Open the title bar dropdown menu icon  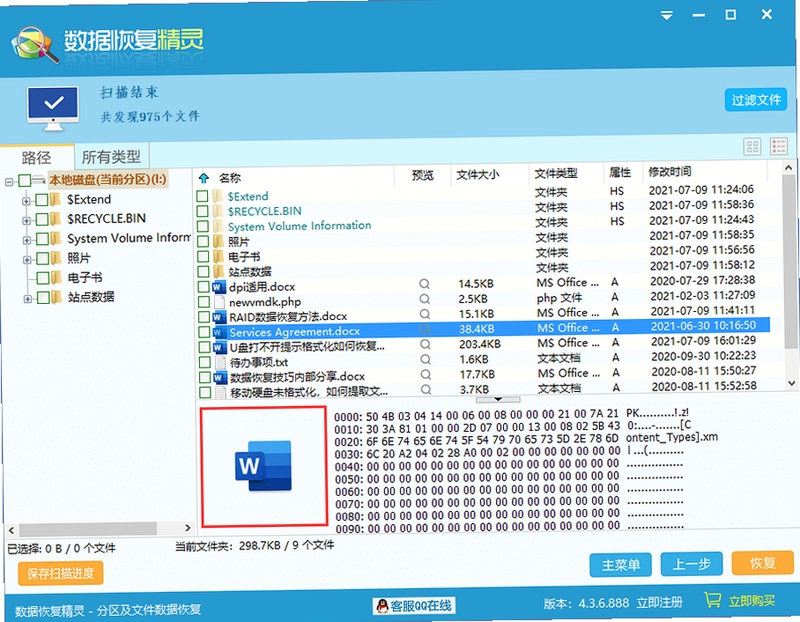pos(666,15)
